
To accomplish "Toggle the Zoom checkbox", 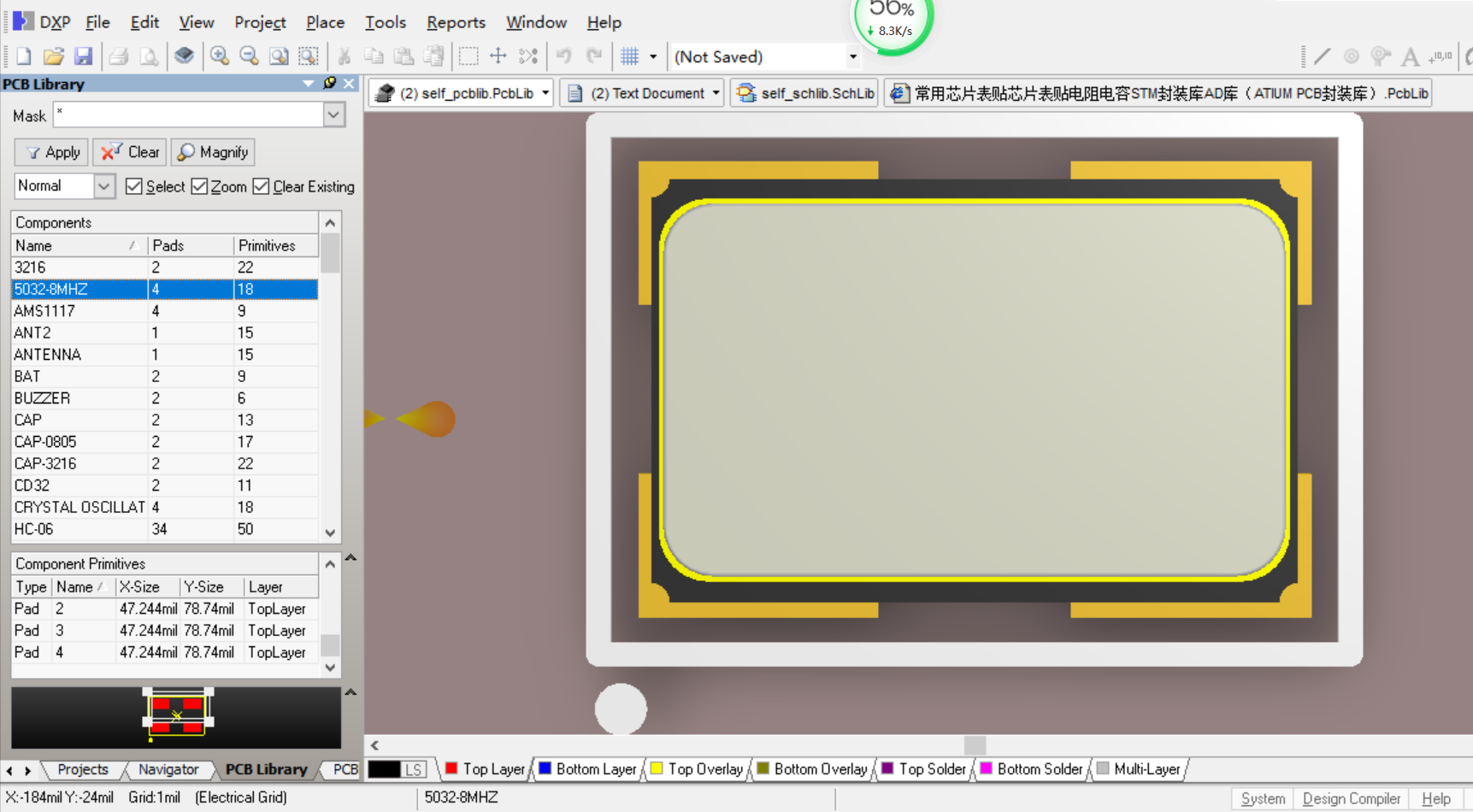I will [199, 186].
